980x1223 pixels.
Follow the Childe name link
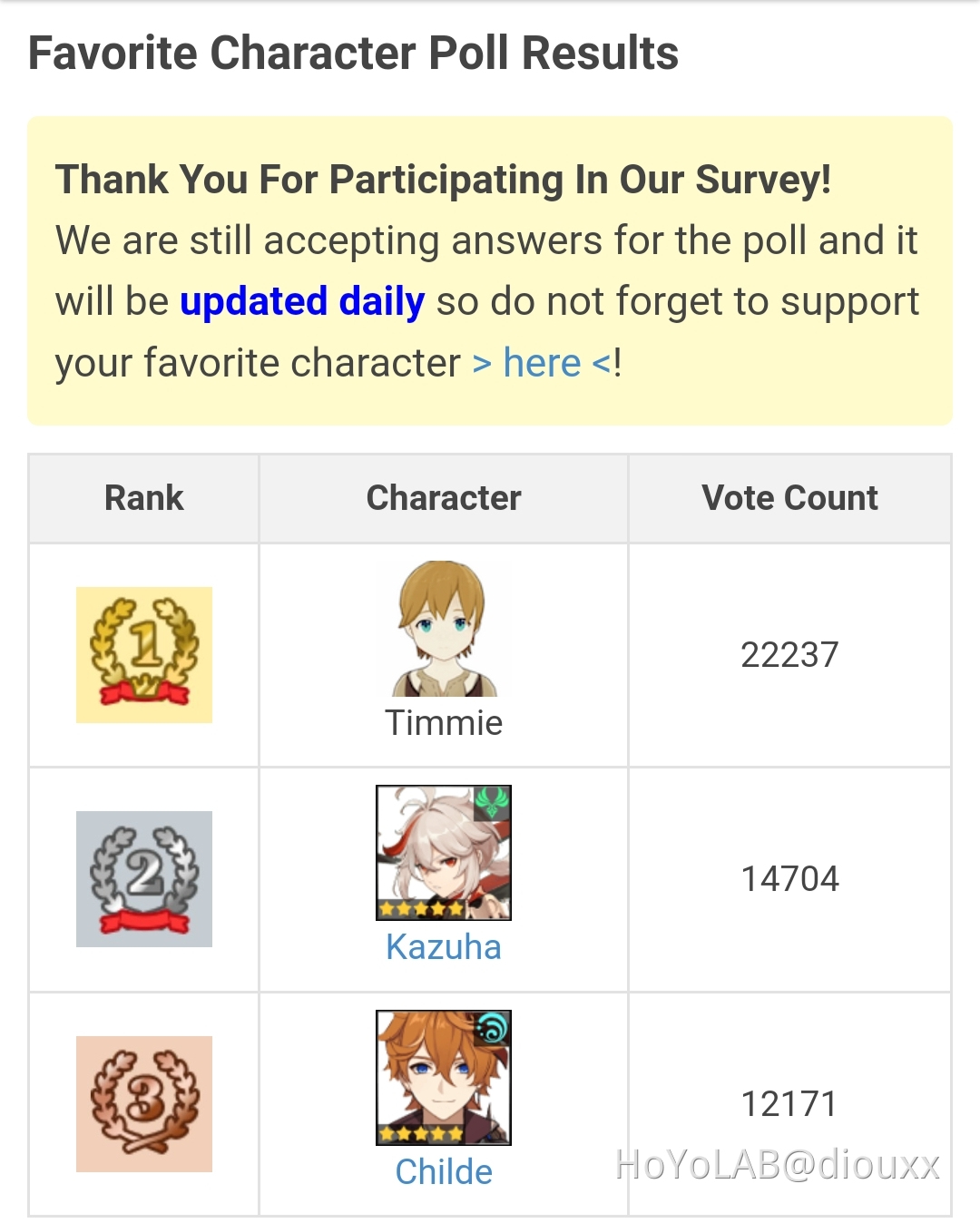[x=444, y=1172]
